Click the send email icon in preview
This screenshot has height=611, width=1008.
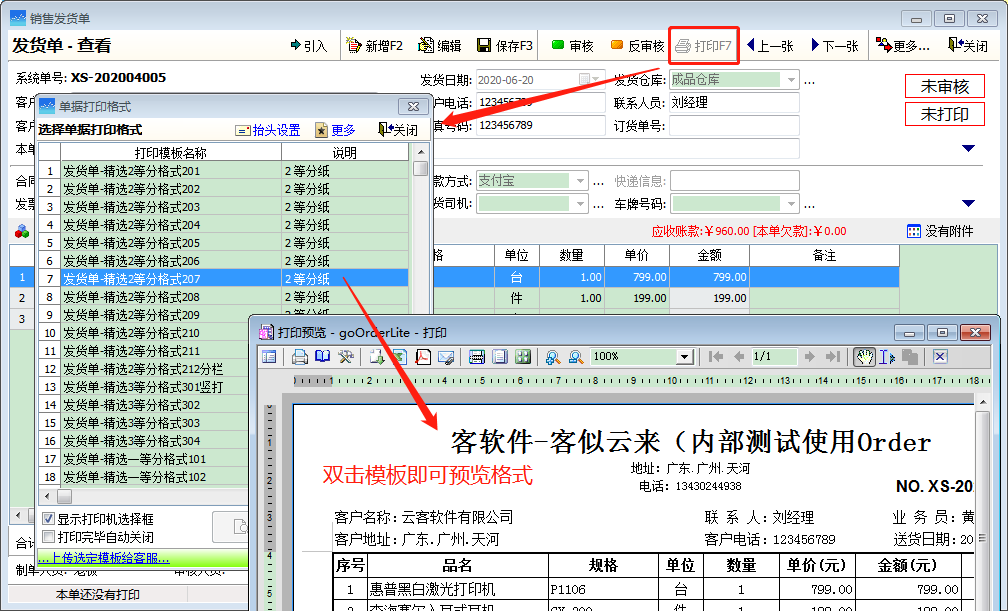(446, 356)
